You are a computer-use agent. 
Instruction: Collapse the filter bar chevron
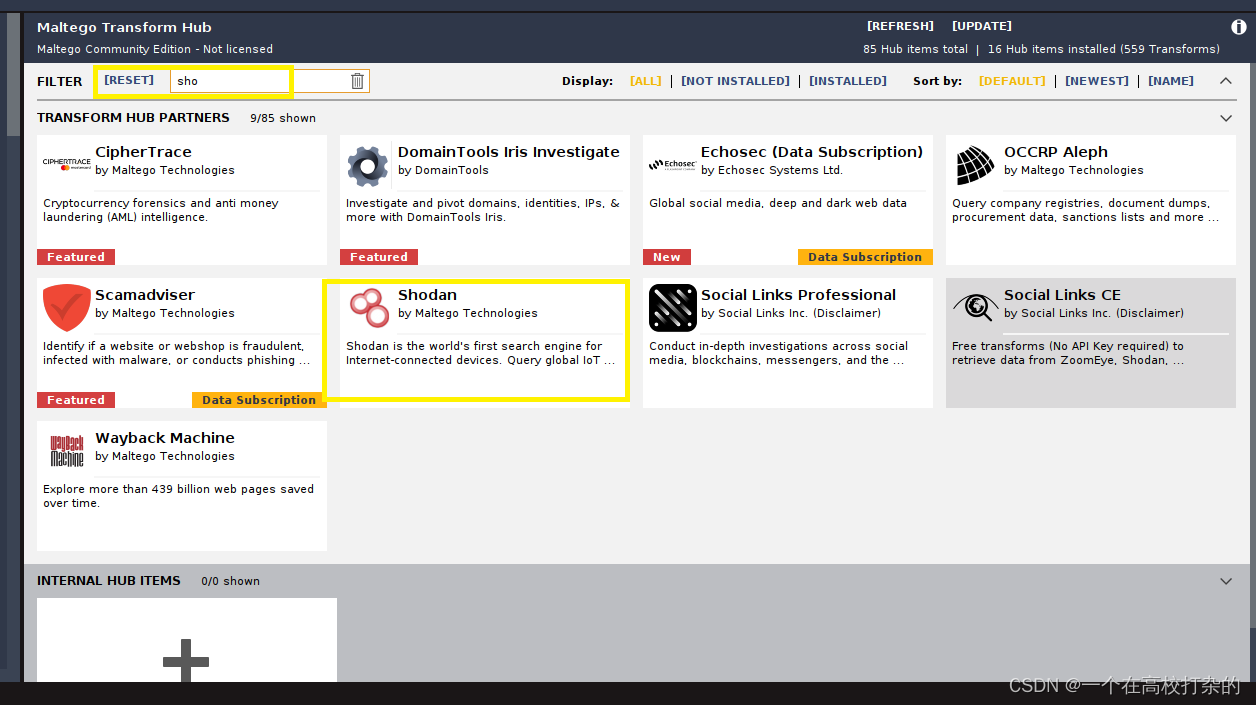point(1226,81)
